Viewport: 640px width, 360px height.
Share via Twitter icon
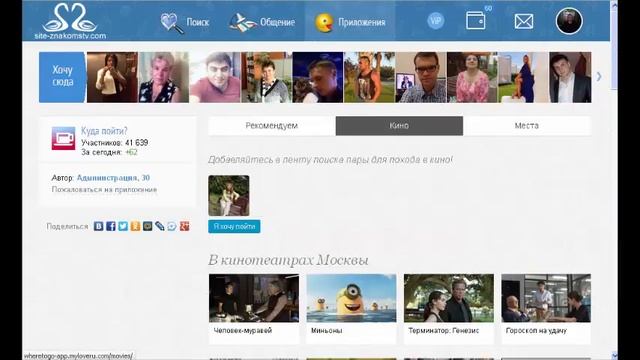(123, 226)
